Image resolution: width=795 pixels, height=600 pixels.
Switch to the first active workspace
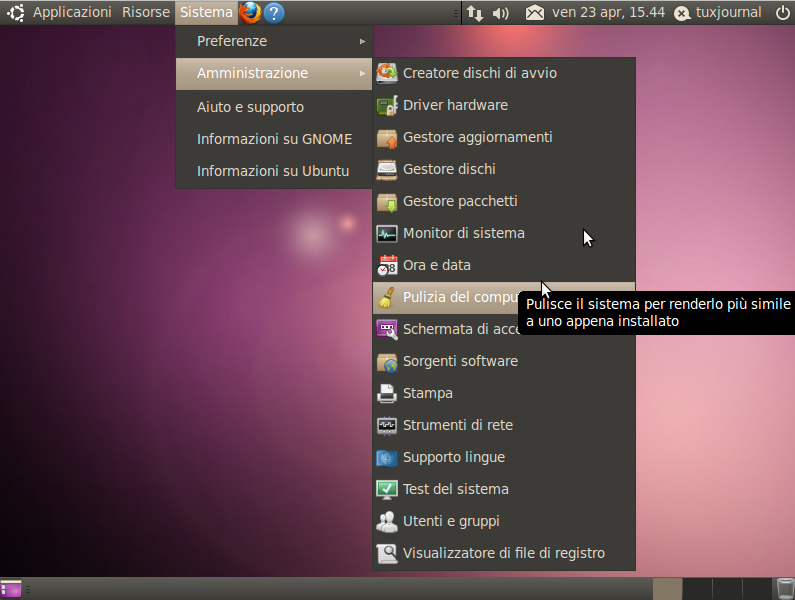(667, 589)
